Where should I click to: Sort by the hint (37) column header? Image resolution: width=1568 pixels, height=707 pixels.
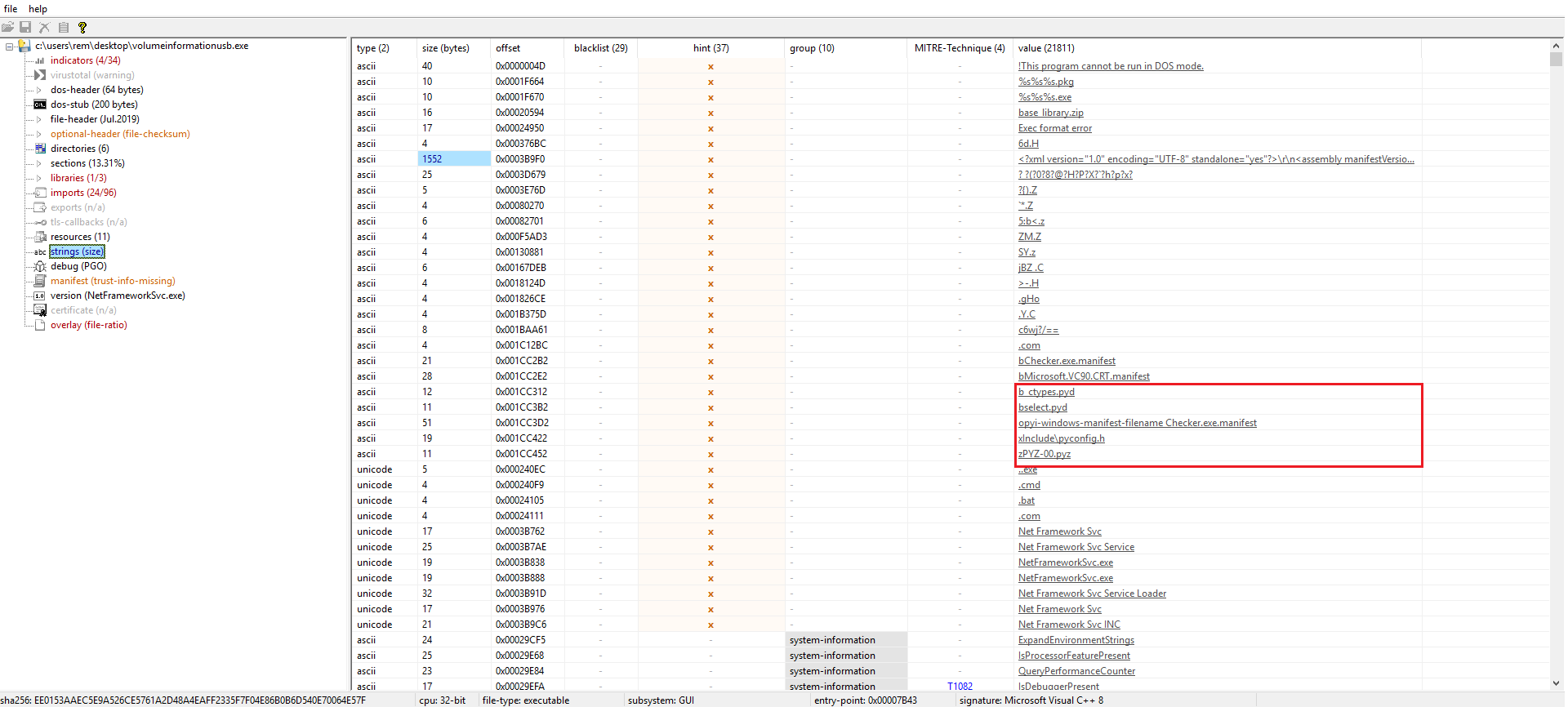[x=711, y=48]
